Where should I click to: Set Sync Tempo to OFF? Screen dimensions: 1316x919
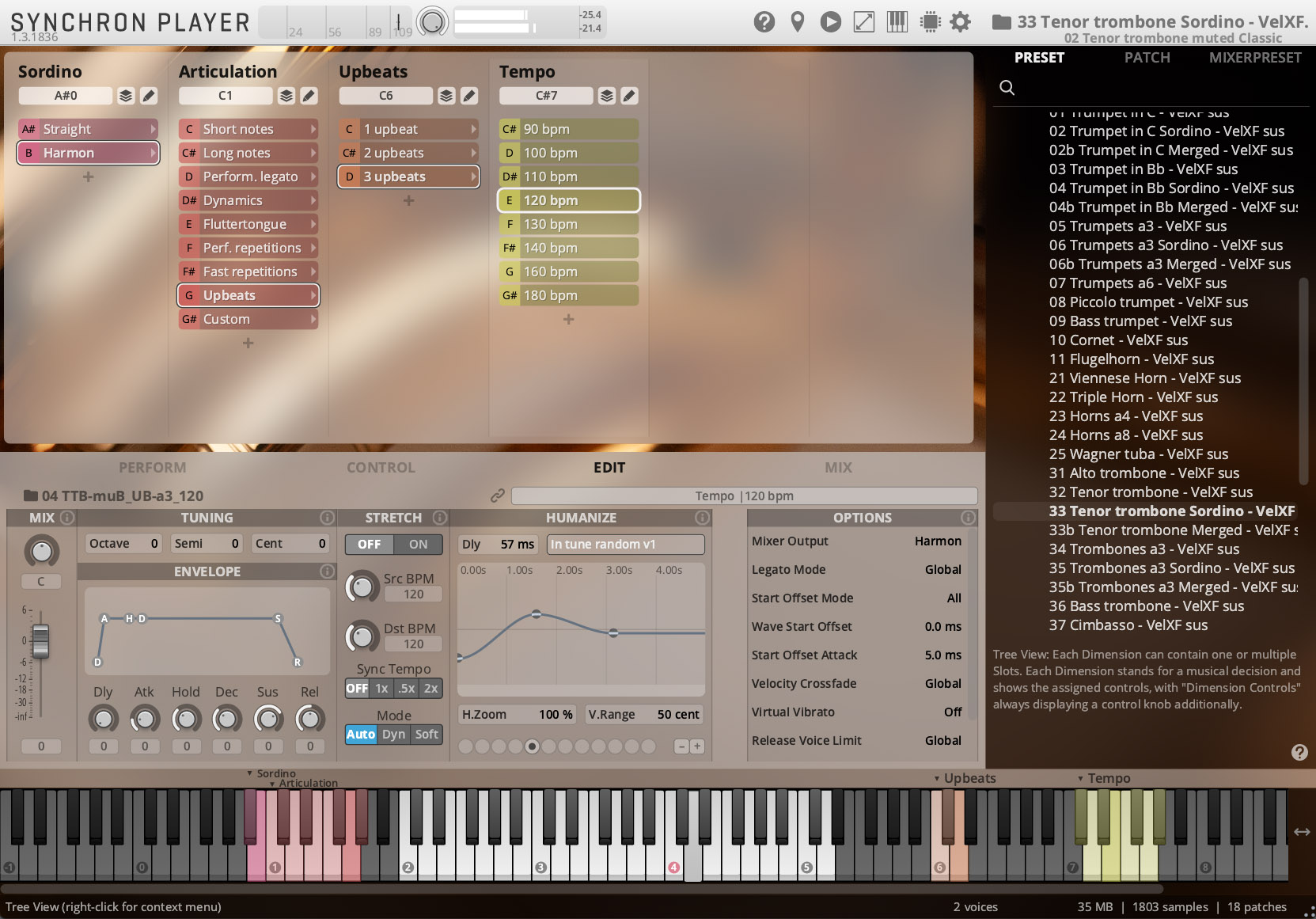(x=357, y=689)
